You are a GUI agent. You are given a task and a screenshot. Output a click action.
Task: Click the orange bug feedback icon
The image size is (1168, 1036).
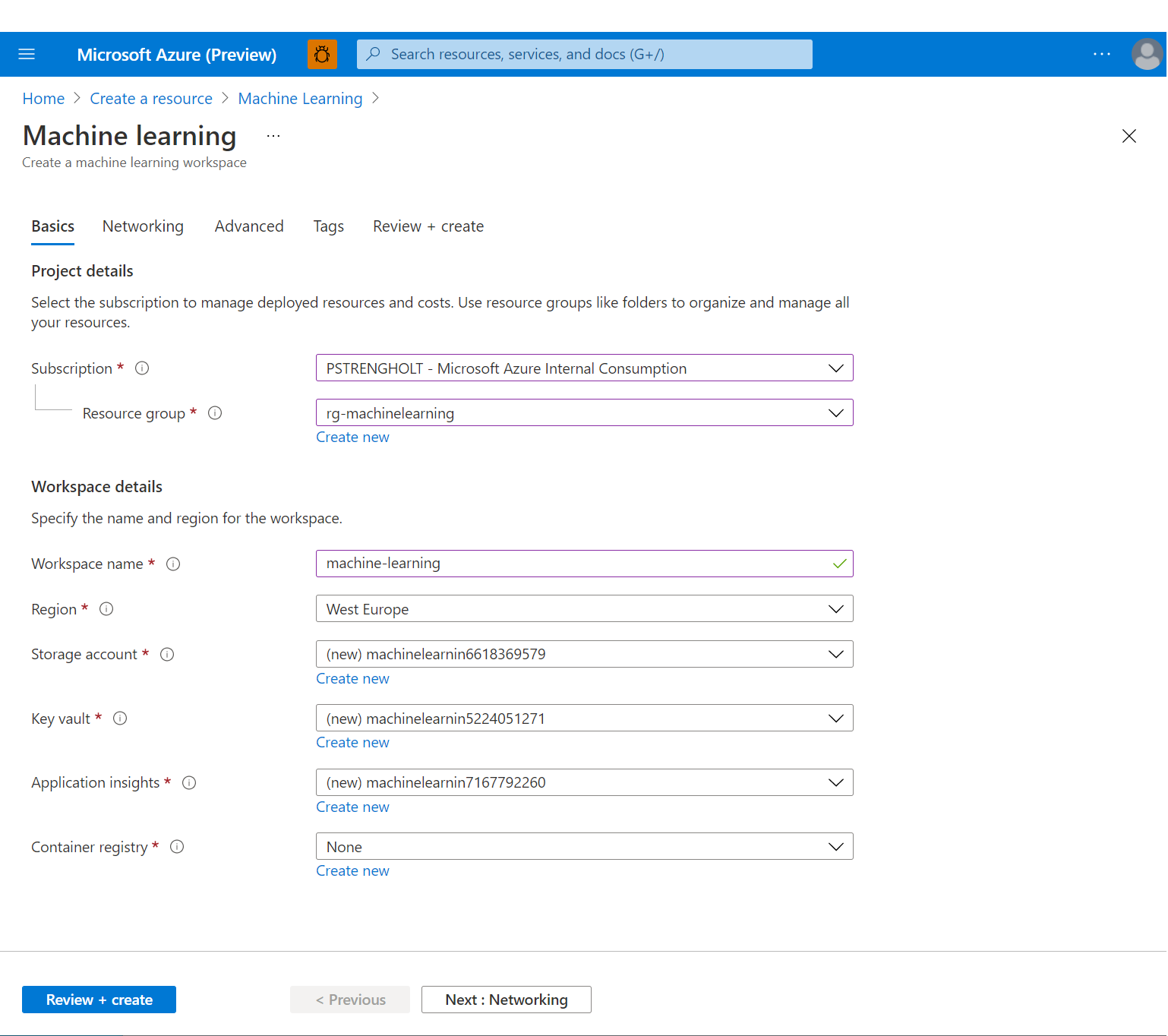tap(322, 54)
